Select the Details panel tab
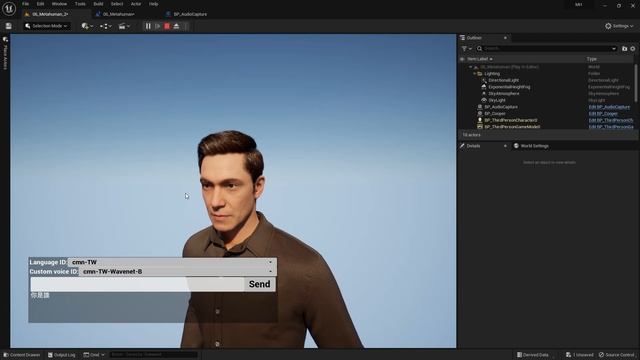 coord(473,146)
